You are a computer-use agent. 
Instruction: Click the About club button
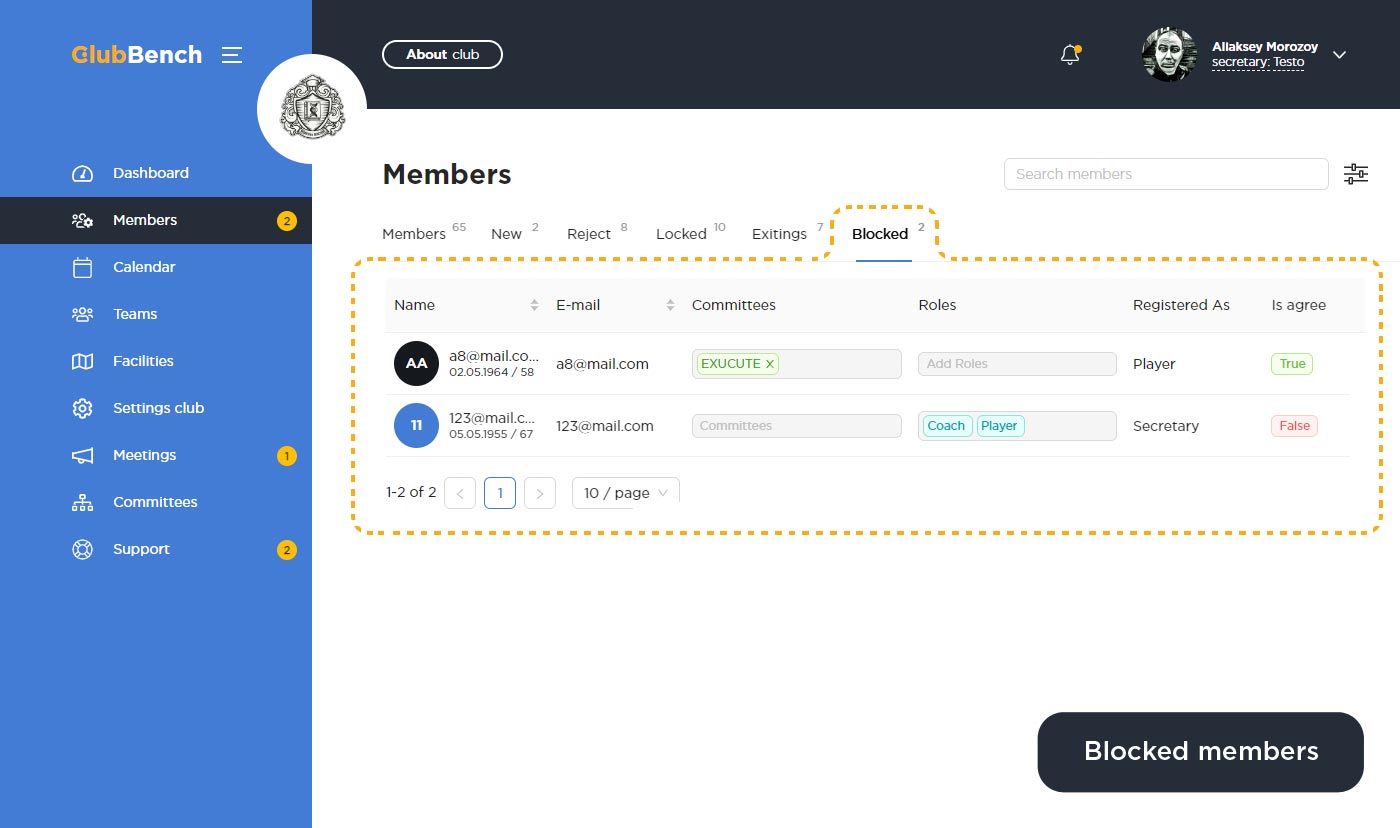click(442, 55)
